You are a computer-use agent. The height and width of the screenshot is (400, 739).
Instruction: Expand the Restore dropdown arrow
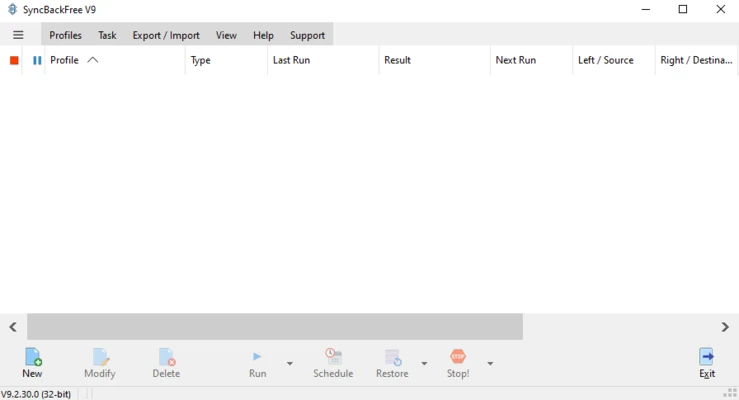coord(424,363)
